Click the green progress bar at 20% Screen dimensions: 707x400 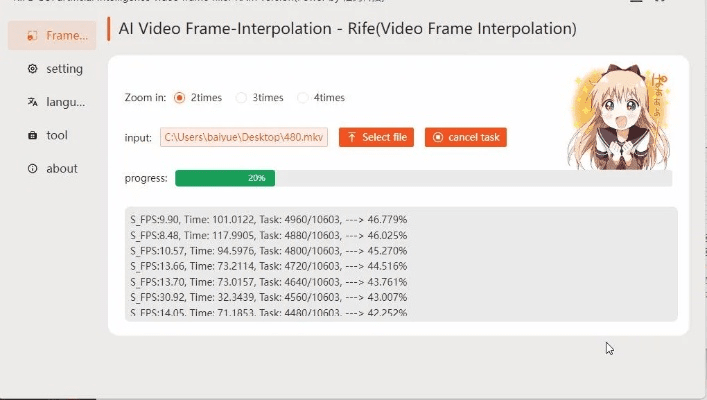(x=225, y=178)
